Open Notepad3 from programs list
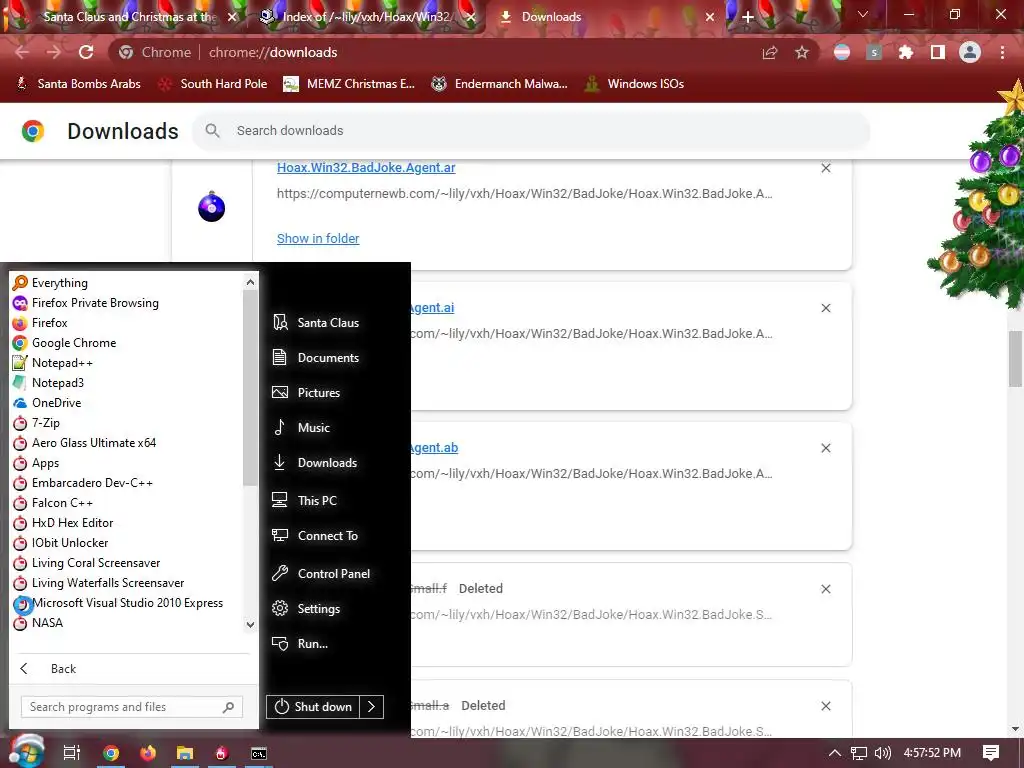 pyautogui.click(x=127, y=383)
